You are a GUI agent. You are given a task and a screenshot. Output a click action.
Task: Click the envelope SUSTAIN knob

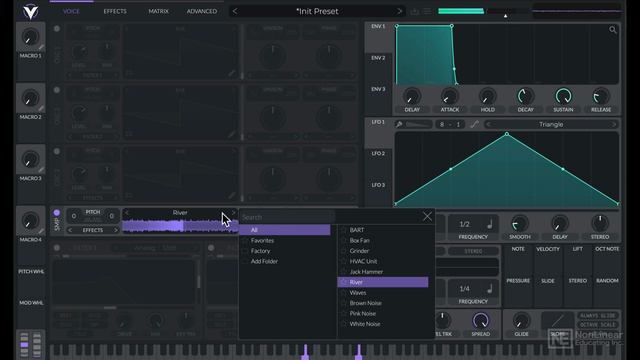click(563, 97)
